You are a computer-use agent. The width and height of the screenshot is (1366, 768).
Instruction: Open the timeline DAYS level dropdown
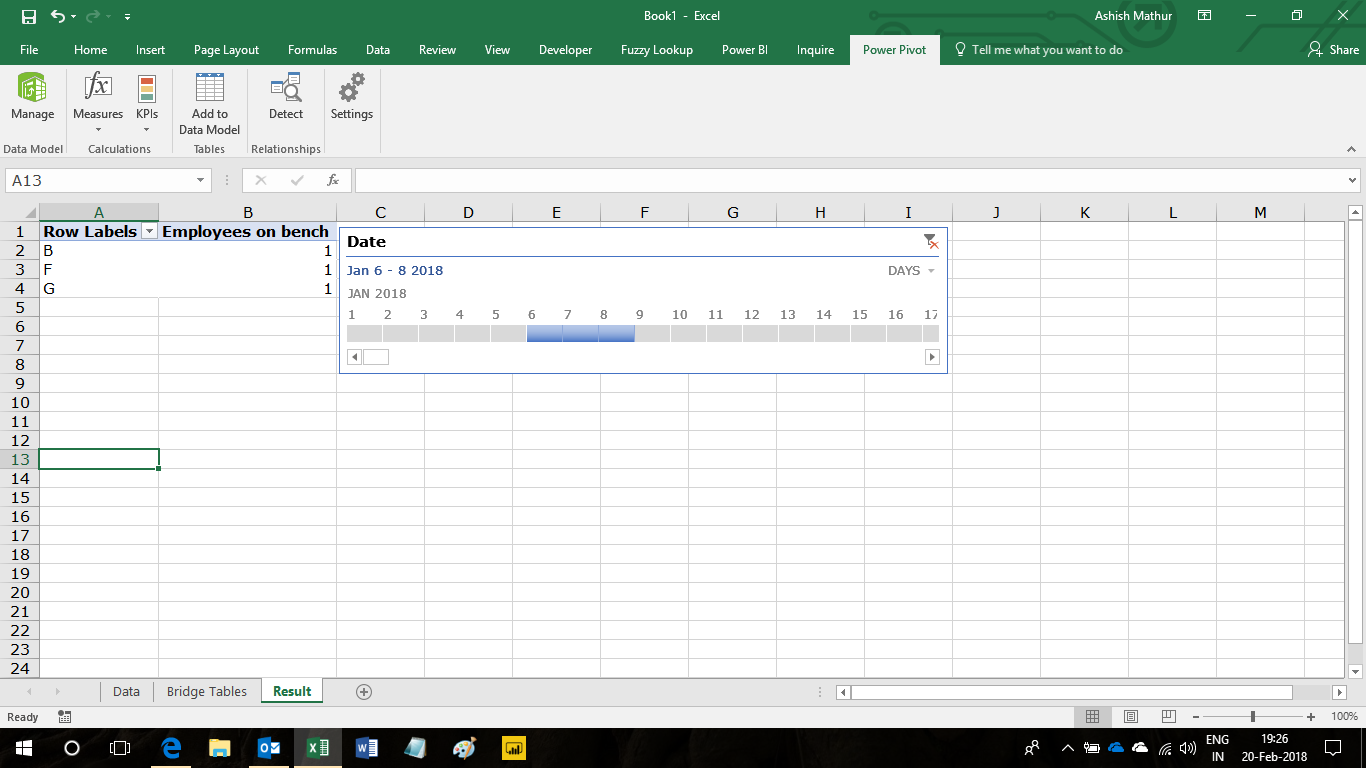(x=911, y=271)
